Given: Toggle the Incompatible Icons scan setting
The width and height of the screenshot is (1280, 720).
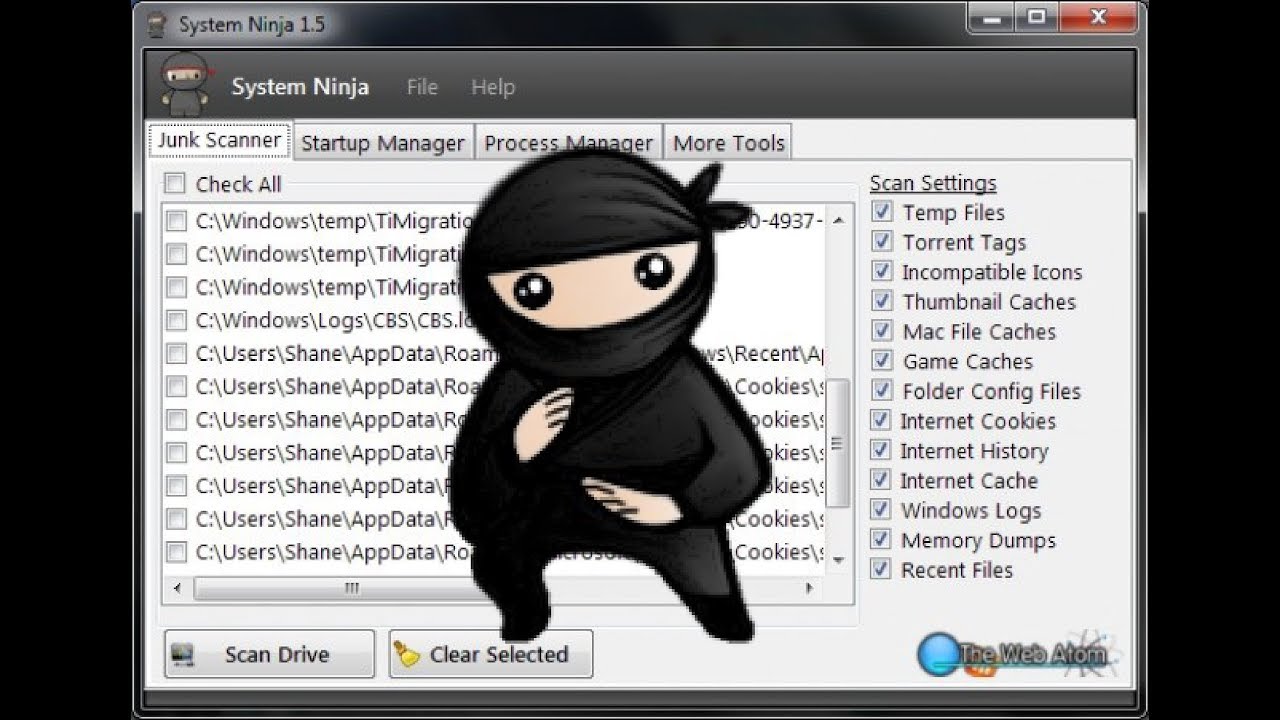Looking at the screenshot, I should [x=882, y=271].
